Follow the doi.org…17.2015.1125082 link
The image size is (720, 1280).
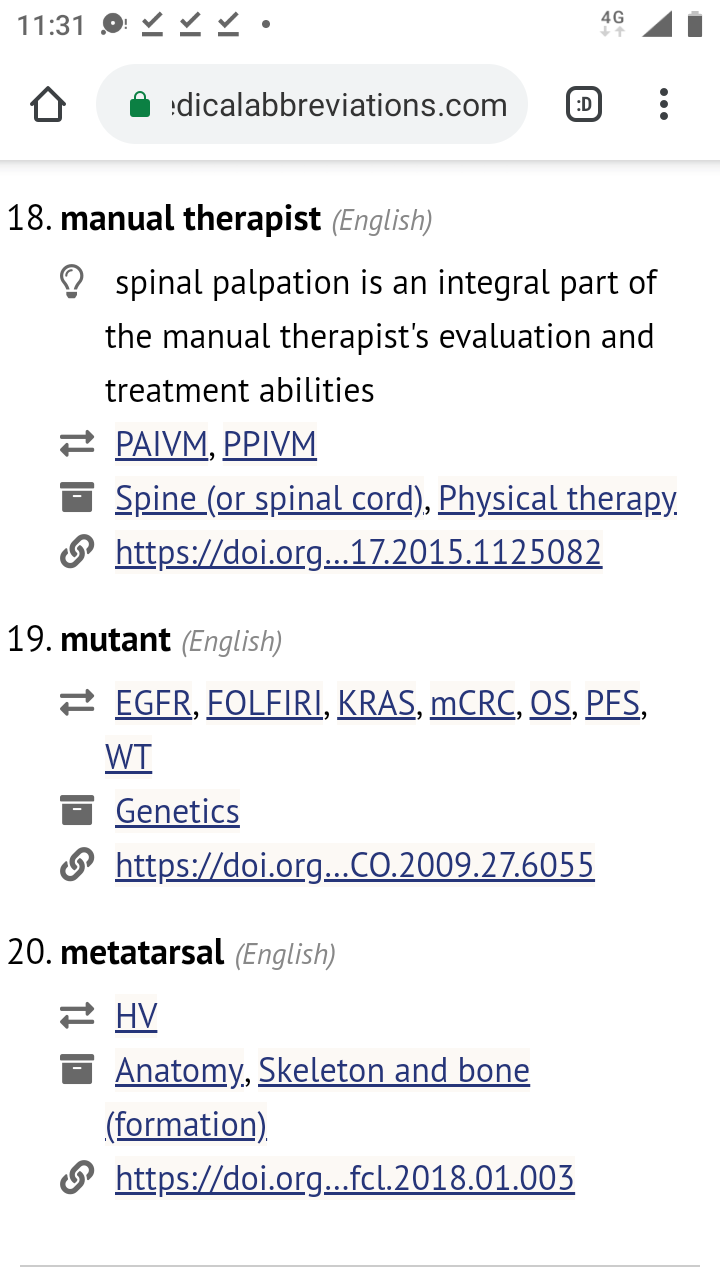358,552
